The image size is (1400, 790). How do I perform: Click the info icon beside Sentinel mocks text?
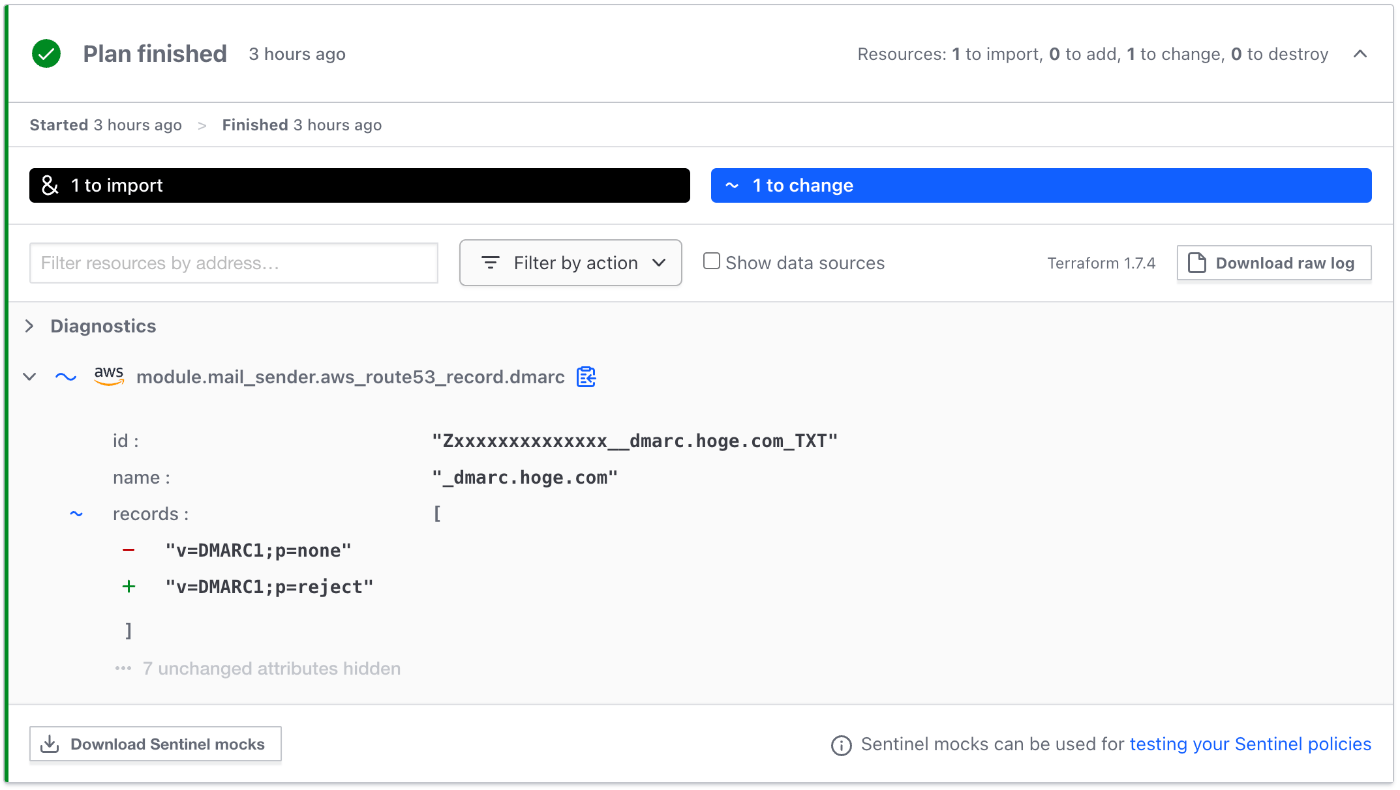coord(842,745)
